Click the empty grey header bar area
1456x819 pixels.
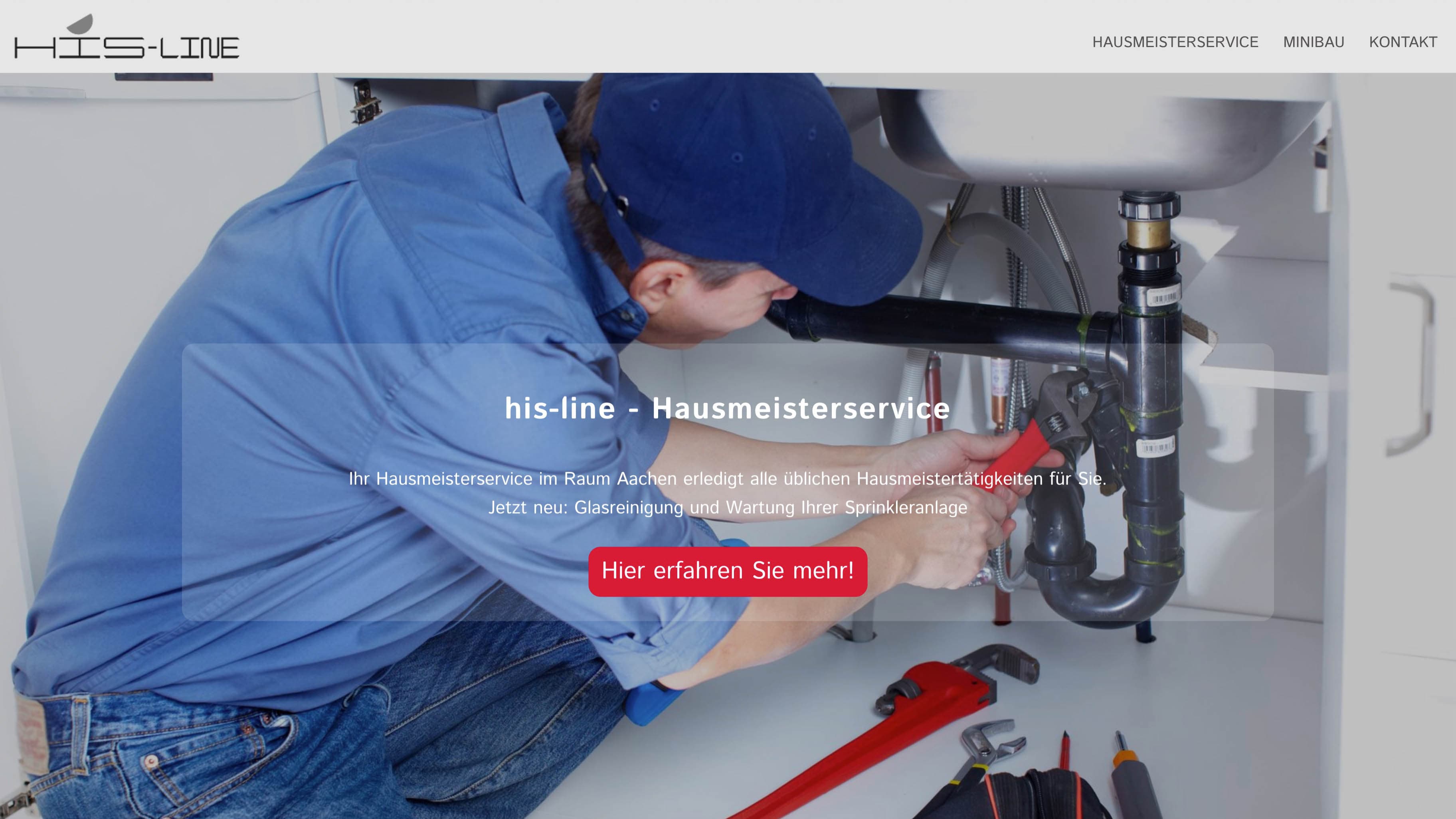tap(661, 37)
